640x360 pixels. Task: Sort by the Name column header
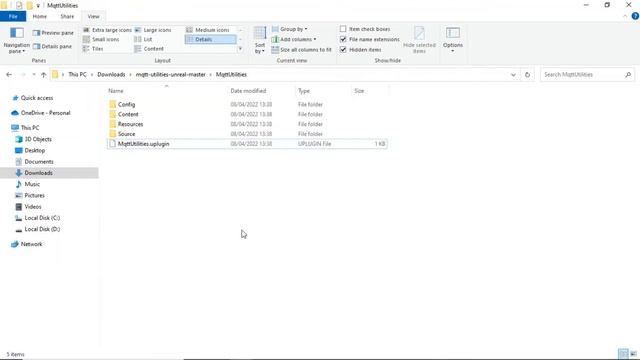click(116, 91)
